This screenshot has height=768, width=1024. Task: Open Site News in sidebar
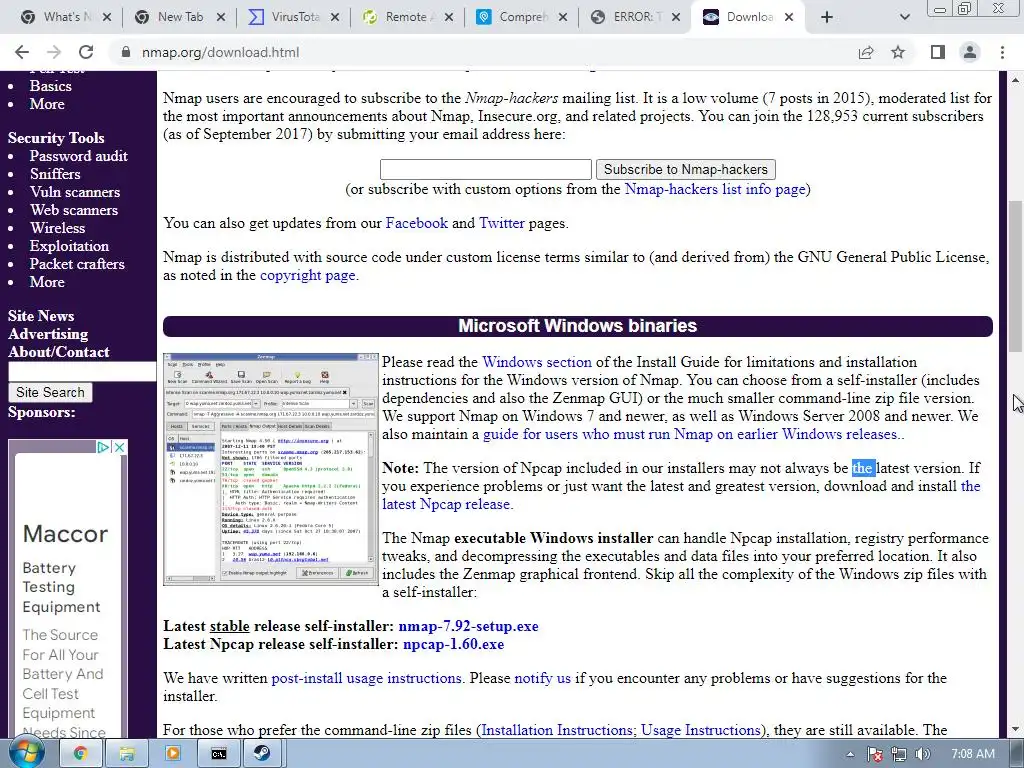pyautogui.click(x=41, y=316)
